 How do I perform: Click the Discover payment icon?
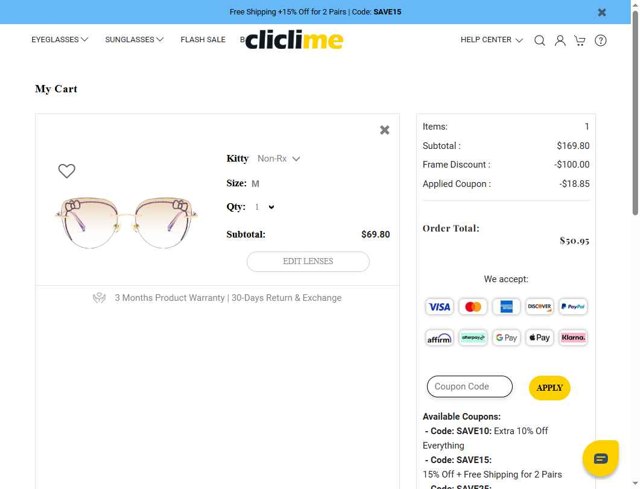click(x=540, y=307)
